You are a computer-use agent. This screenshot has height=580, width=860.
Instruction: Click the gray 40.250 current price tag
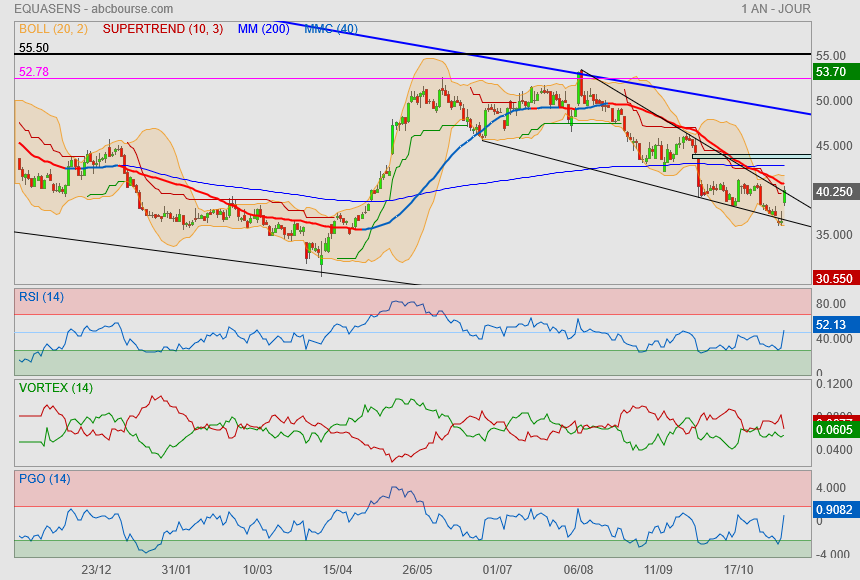[x=834, y=192]
